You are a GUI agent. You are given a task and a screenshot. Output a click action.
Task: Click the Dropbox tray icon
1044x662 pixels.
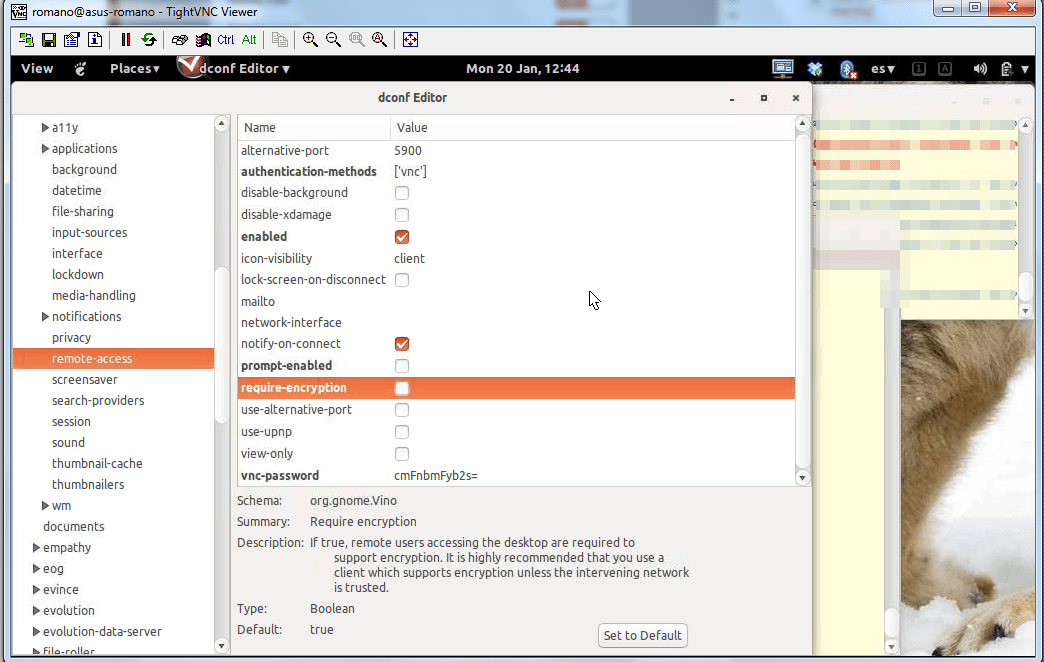[815, 68]
